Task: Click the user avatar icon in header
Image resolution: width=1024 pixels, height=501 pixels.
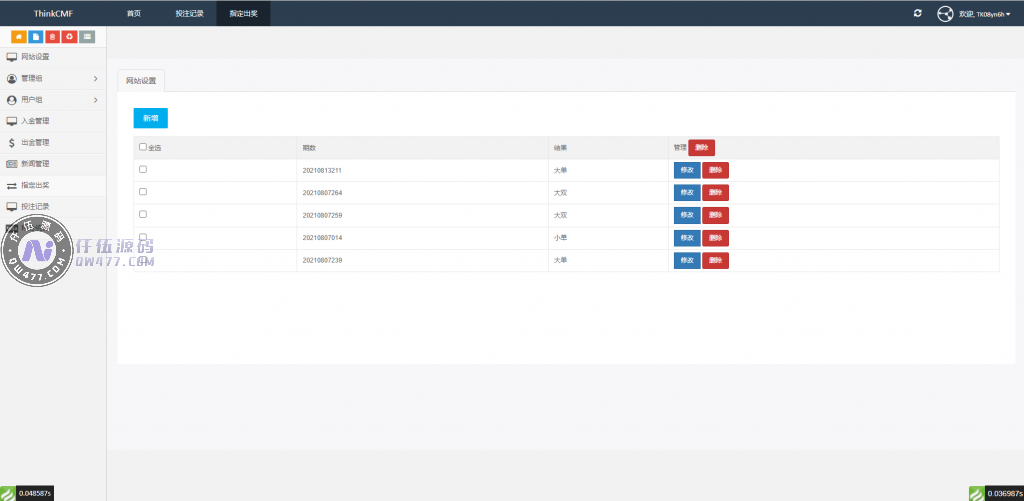Action: (945, 13)
